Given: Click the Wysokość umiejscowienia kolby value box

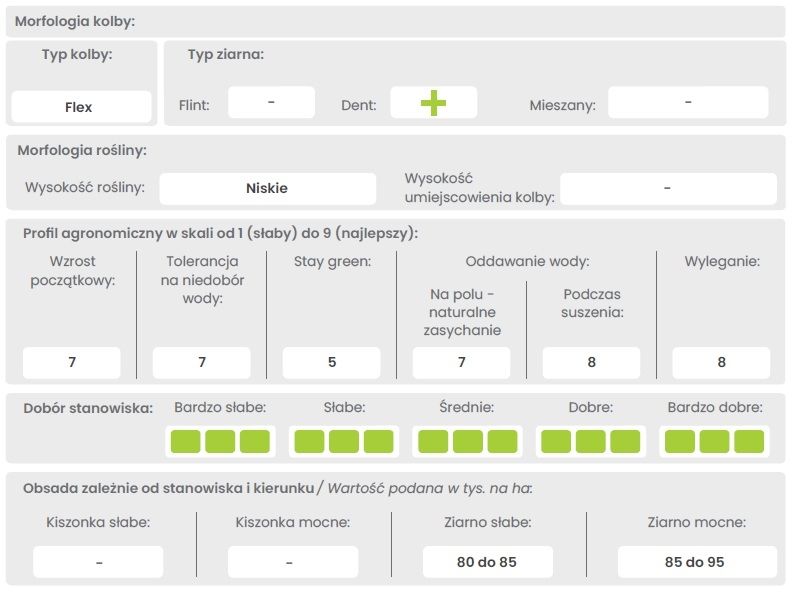Looking at the screenshot, I should coord(668,188).
